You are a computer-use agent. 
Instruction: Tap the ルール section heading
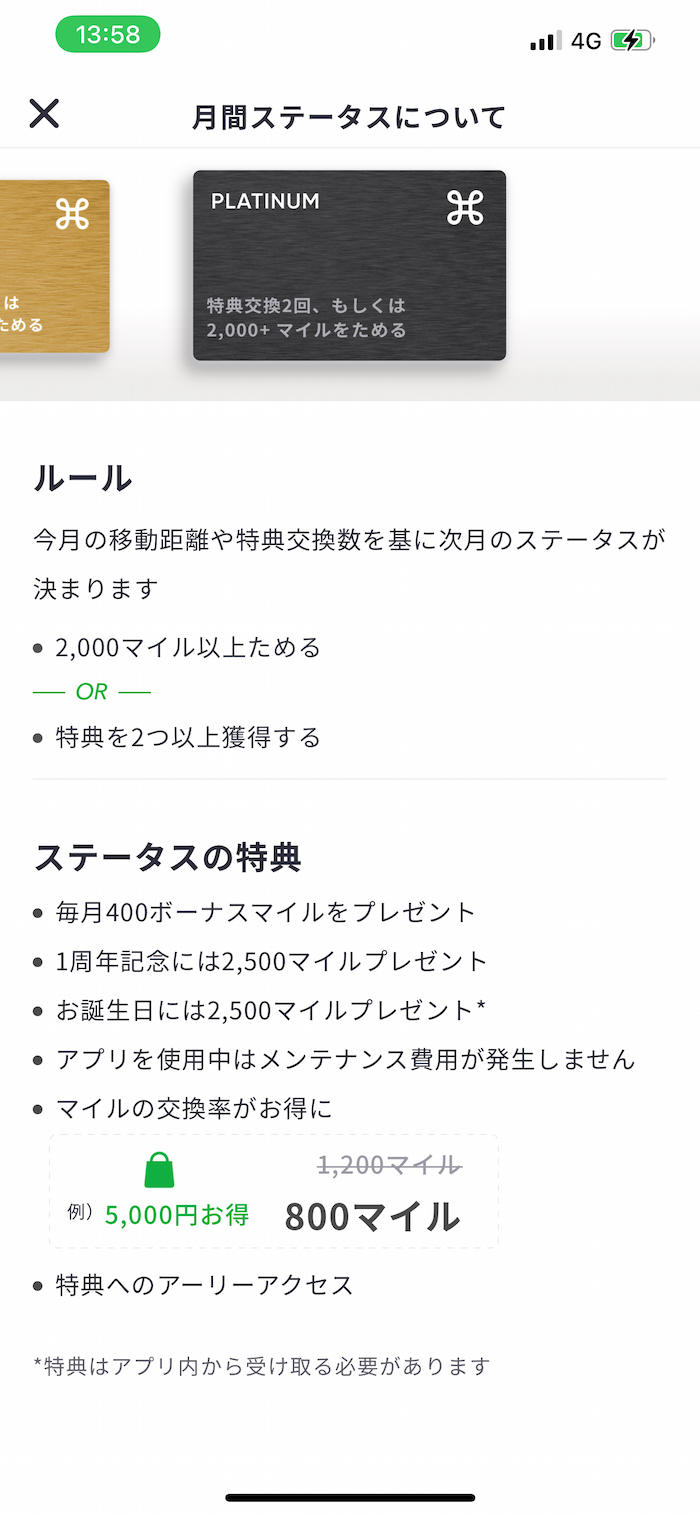click(83, 478)
